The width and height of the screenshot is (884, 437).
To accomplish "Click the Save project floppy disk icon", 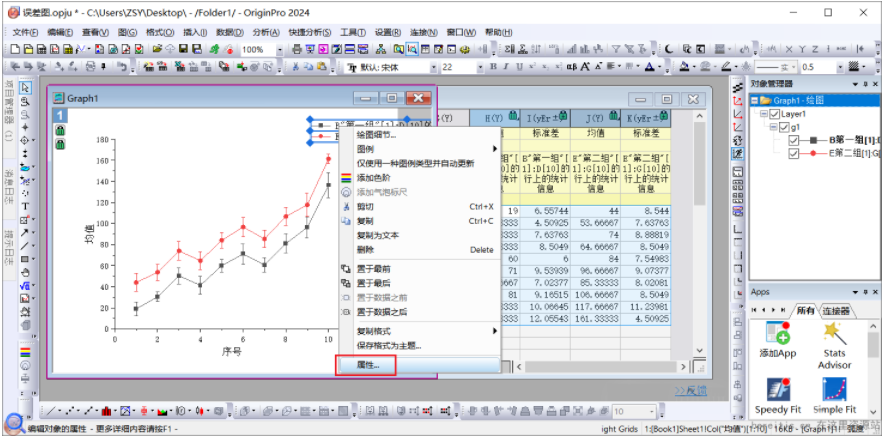I will coord(184,49).
